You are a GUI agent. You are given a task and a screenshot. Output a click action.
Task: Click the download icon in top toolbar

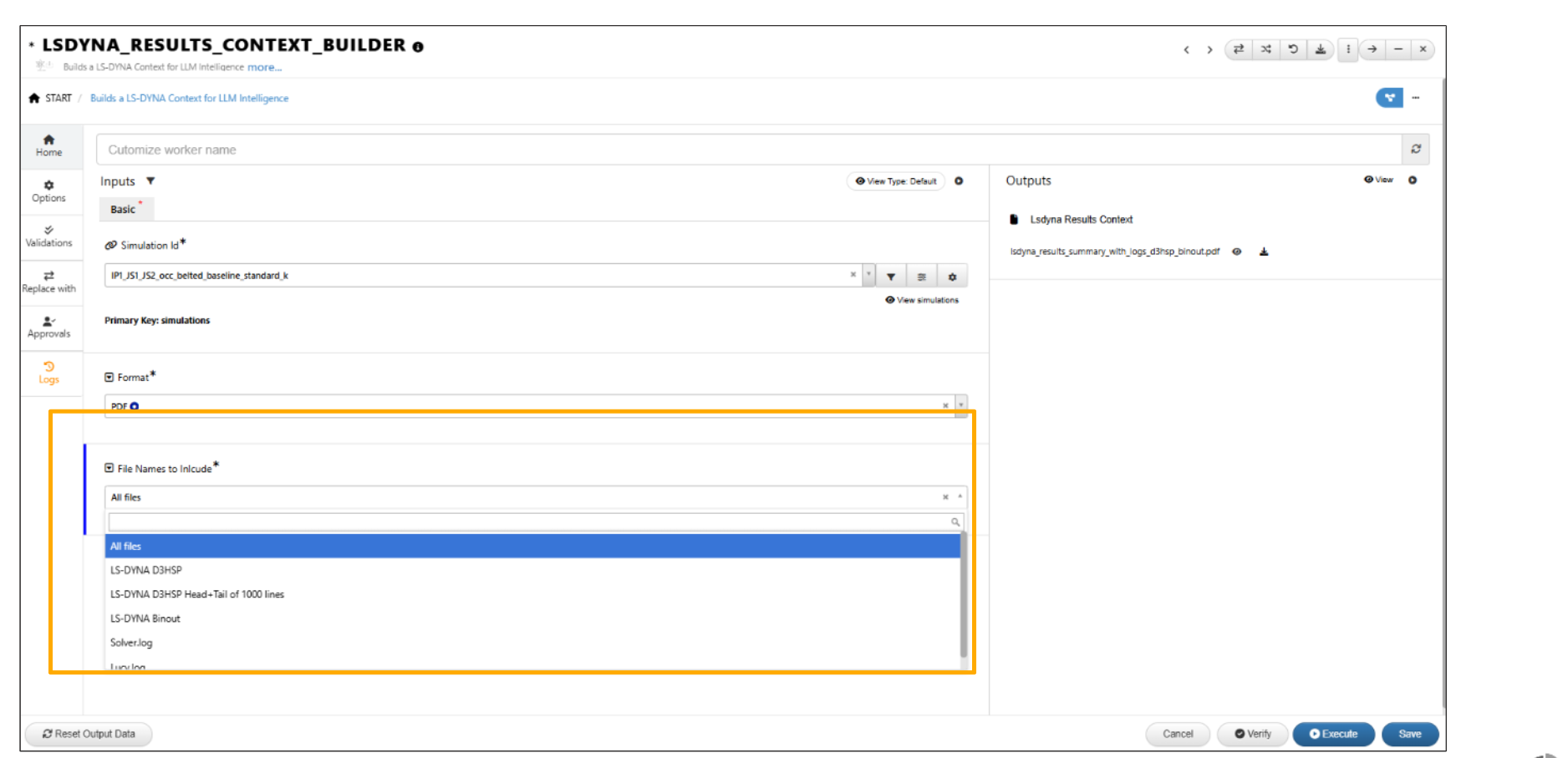(x=1321, y=49)
